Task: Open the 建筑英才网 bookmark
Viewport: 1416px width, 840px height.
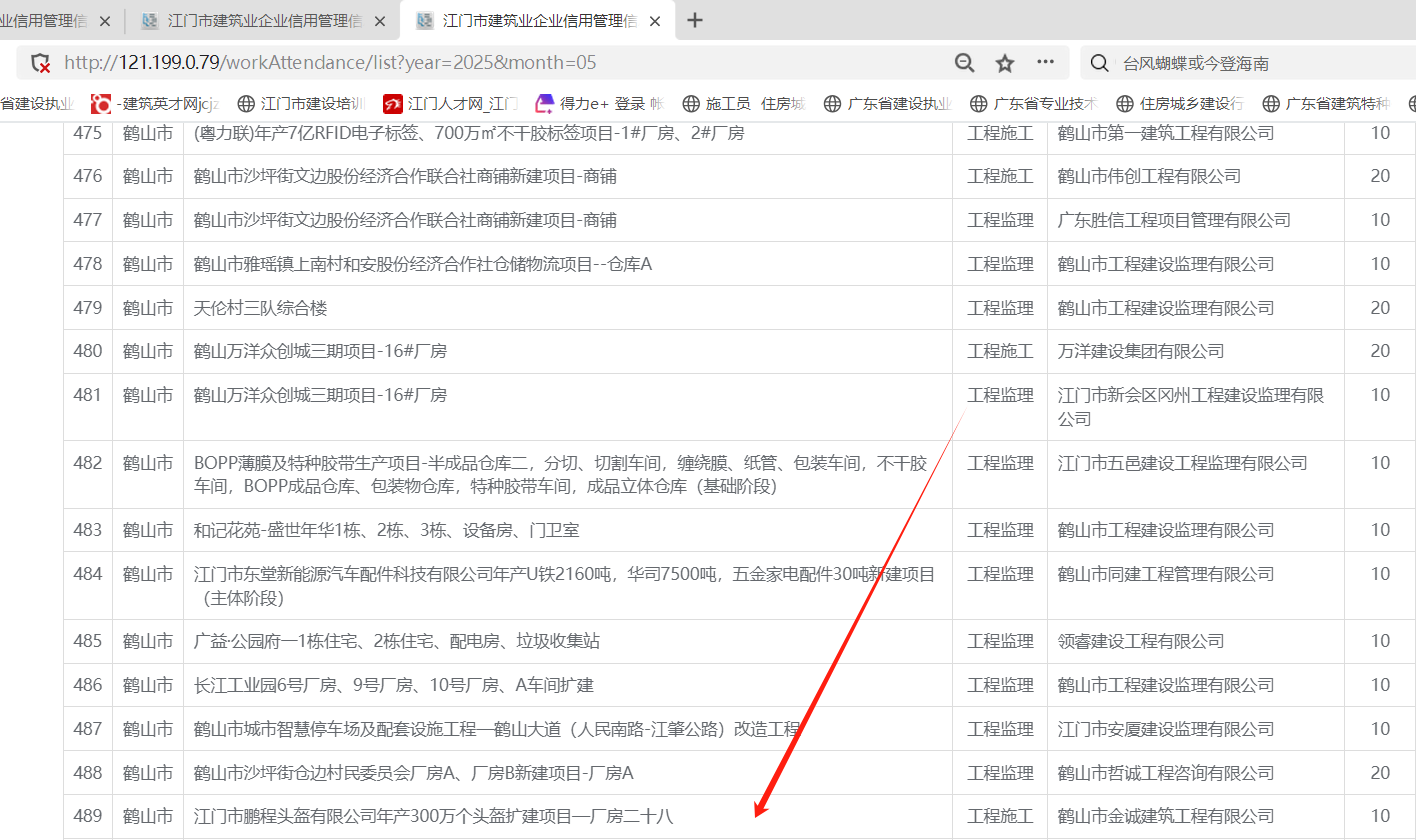Action: coord(156,104)
